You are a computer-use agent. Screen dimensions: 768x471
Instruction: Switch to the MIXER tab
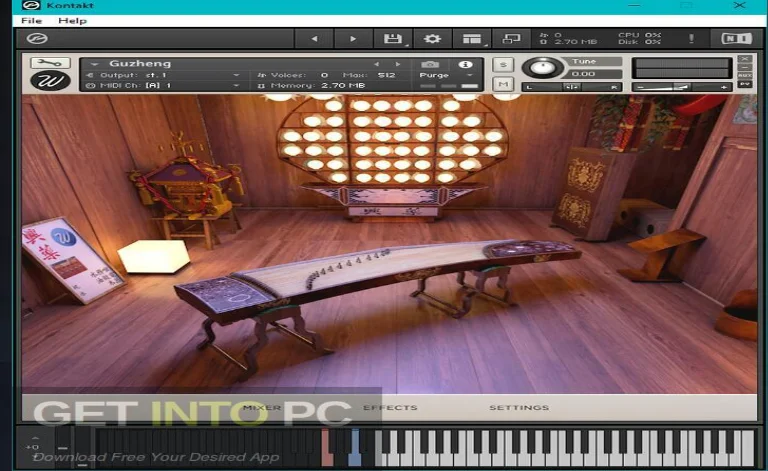pyautogui.click(x=263, y=407)
